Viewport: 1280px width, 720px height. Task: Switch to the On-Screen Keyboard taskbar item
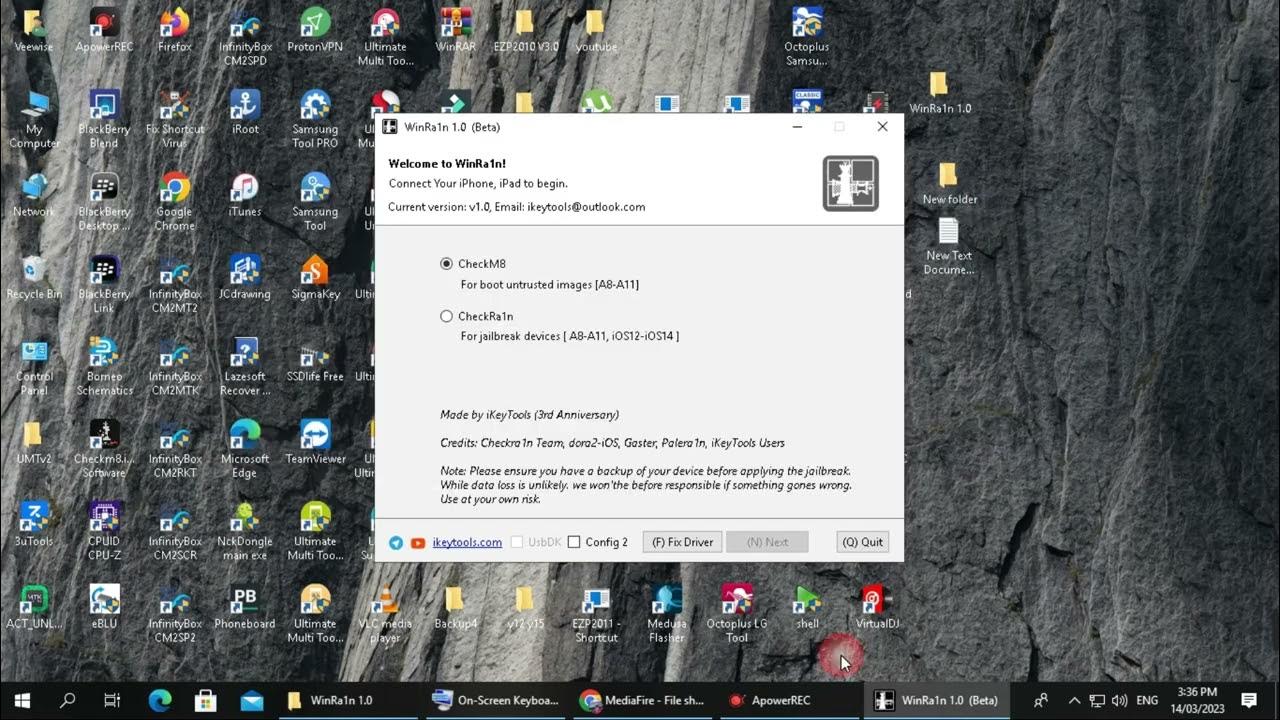click(496, 700)
